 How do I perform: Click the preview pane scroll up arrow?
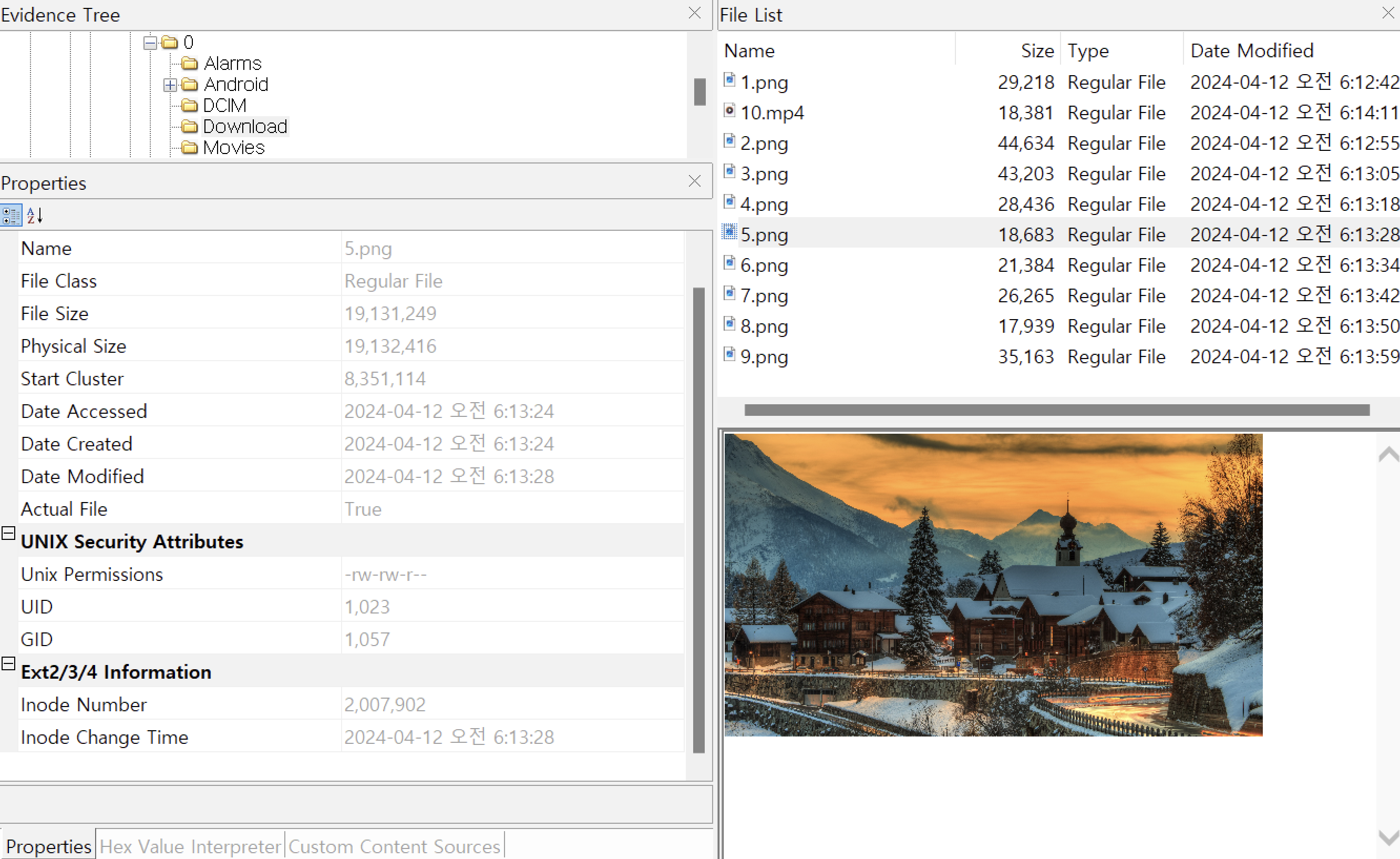pyautogui.click(x=1389, y=454)
